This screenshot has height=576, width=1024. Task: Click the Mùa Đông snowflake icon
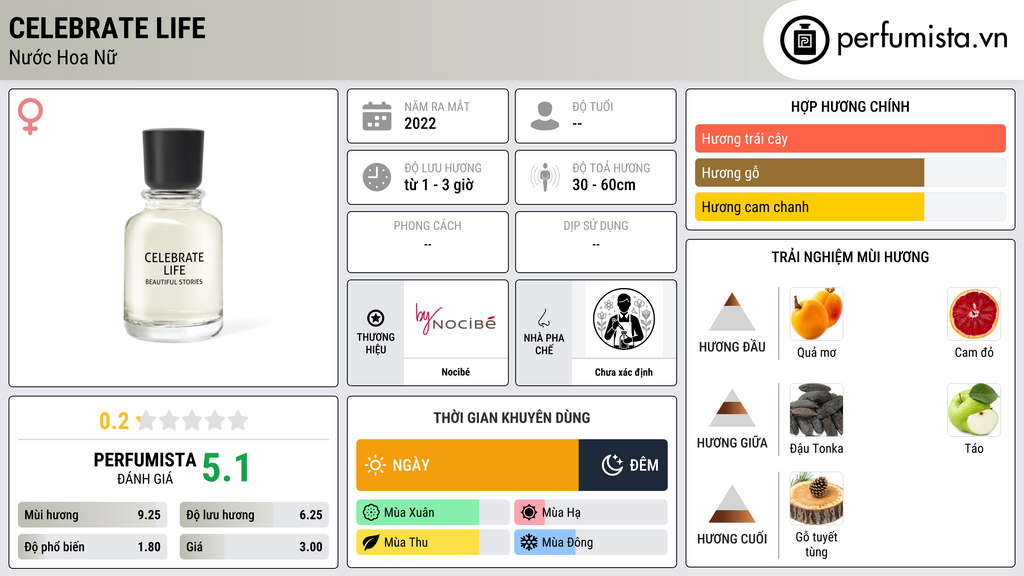(529, 542)
